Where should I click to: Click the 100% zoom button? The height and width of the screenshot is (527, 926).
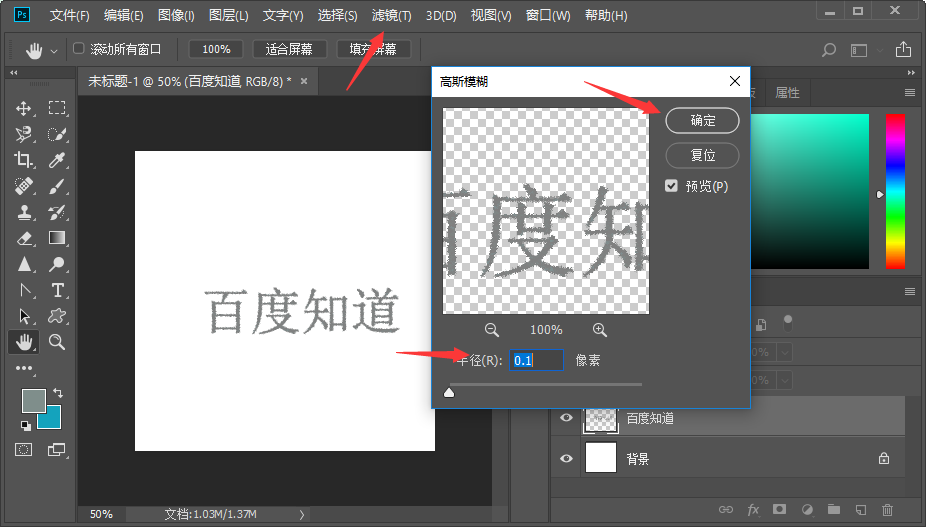(x=216, y=49)
